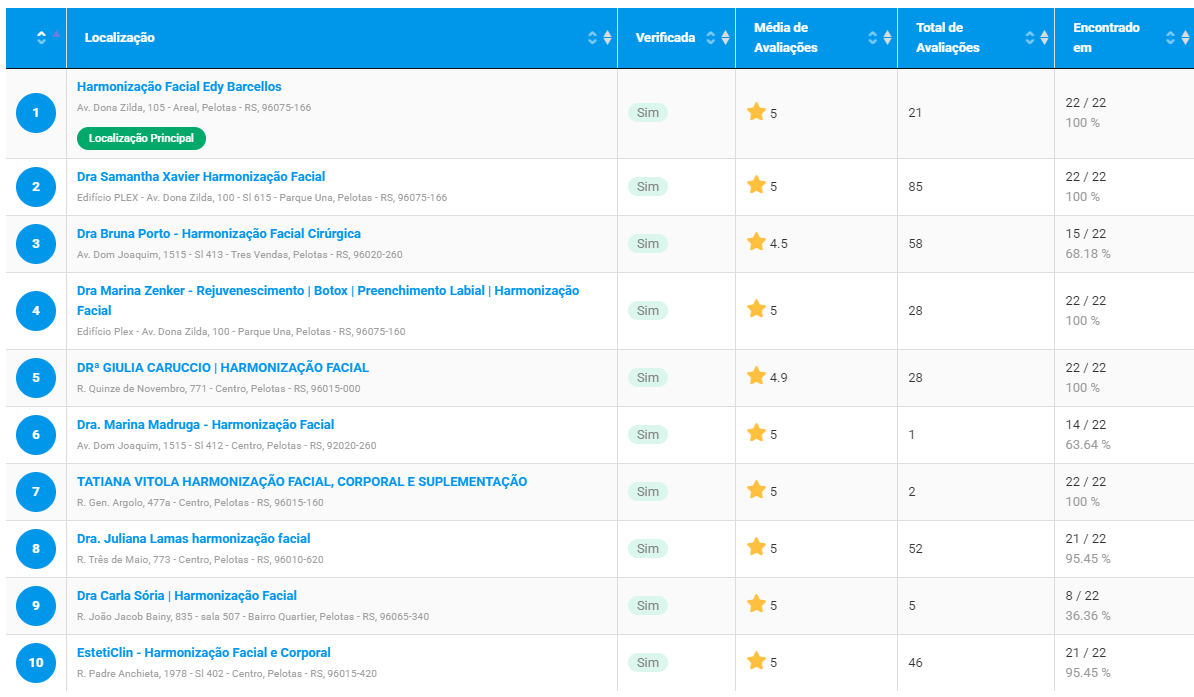Click the 36.36 % found percentage

(x=1088, y=615)
